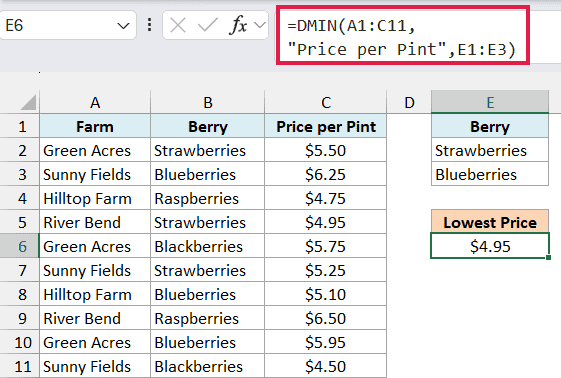Image resolution: width=561 pixels, height=378 pixels.
Task: Select the $4.95 price cell in column C
Action: (326, 222)
